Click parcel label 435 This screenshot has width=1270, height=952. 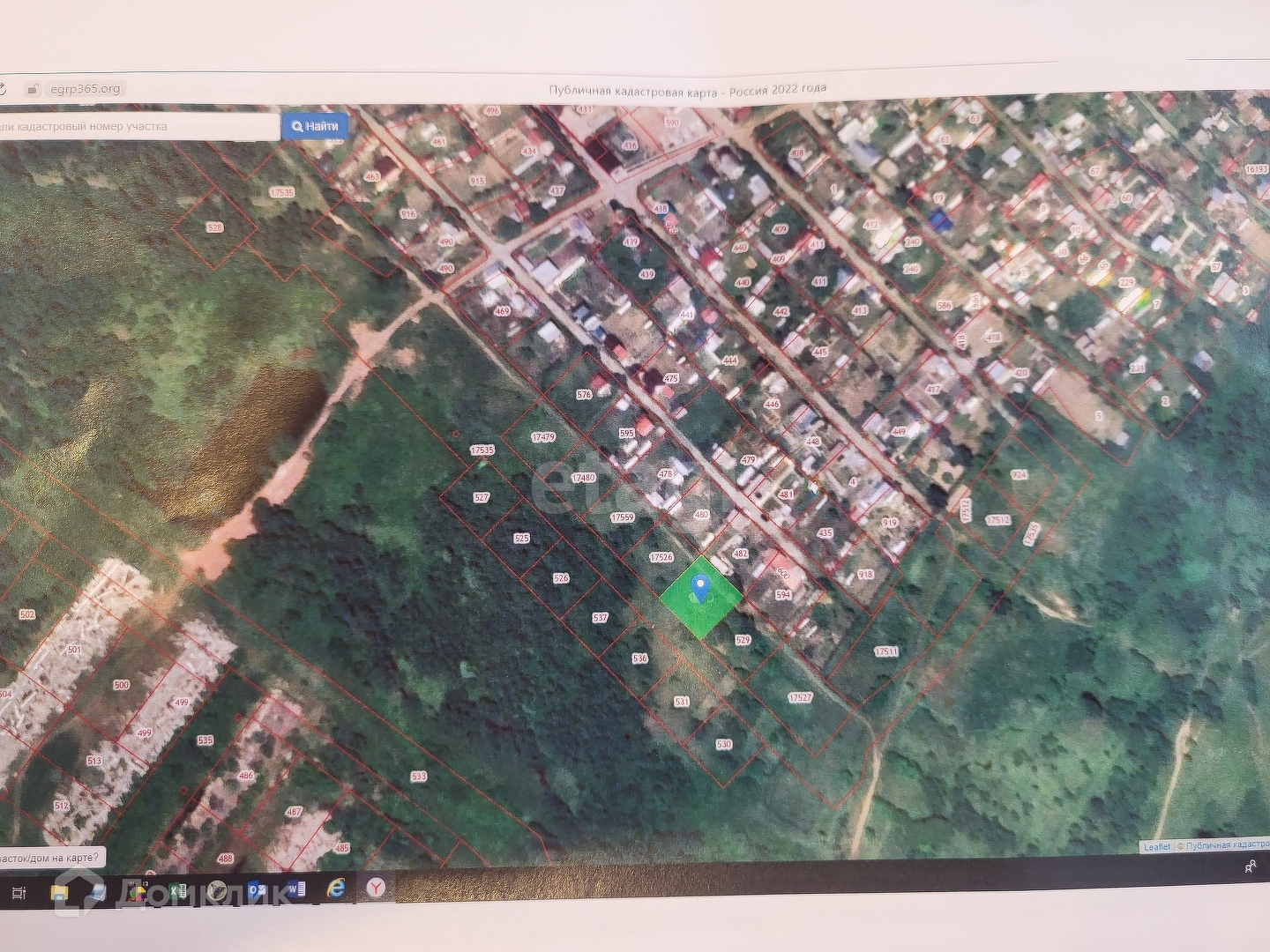[x=825, y=532]
